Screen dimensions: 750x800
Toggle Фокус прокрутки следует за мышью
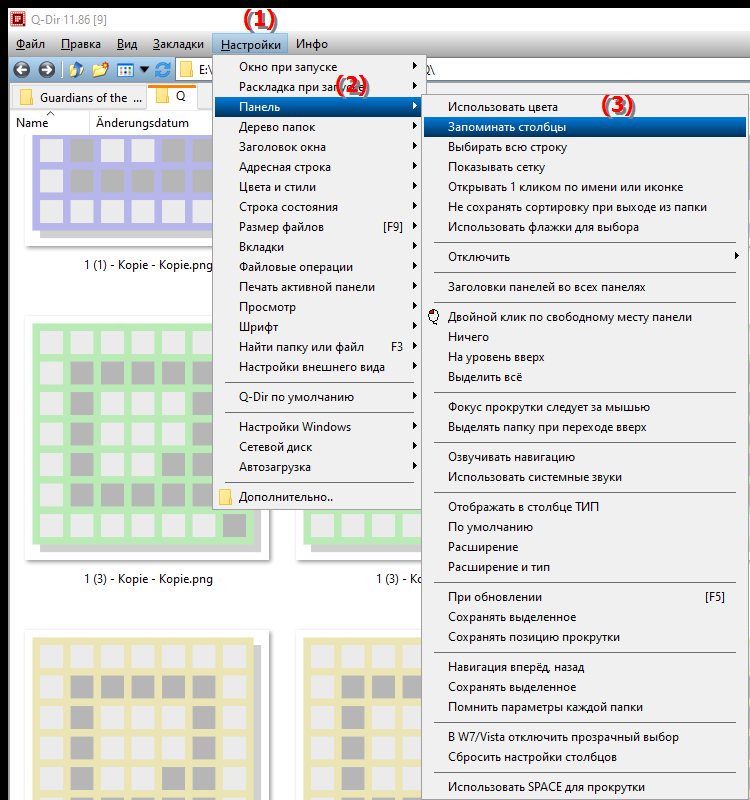(x=585, y=407)
